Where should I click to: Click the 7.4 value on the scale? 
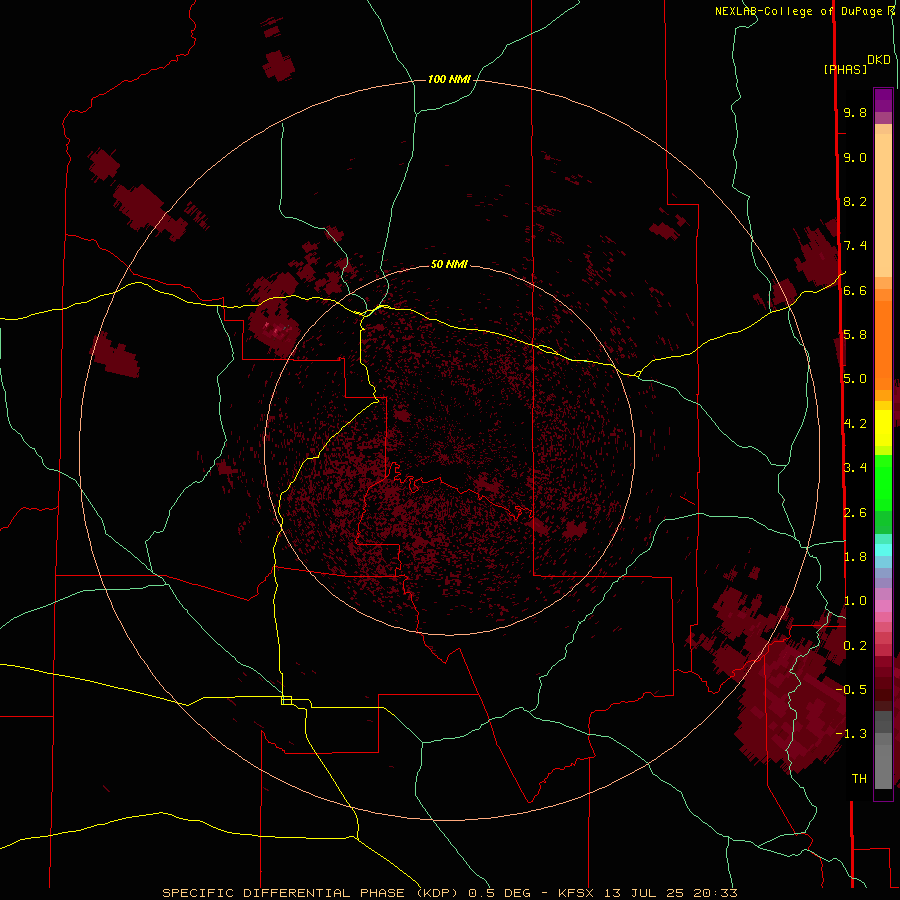pos(855,246)
